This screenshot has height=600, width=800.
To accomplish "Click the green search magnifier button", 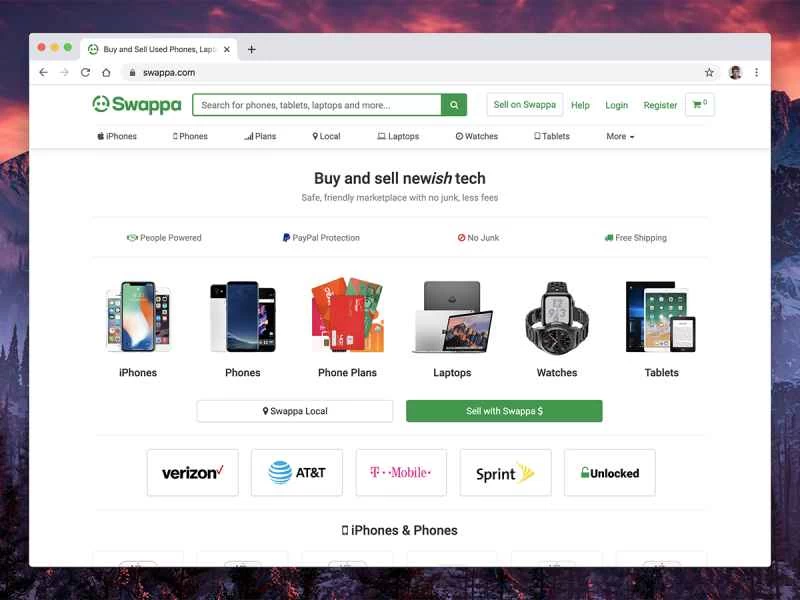I will (x=454, y=105).
